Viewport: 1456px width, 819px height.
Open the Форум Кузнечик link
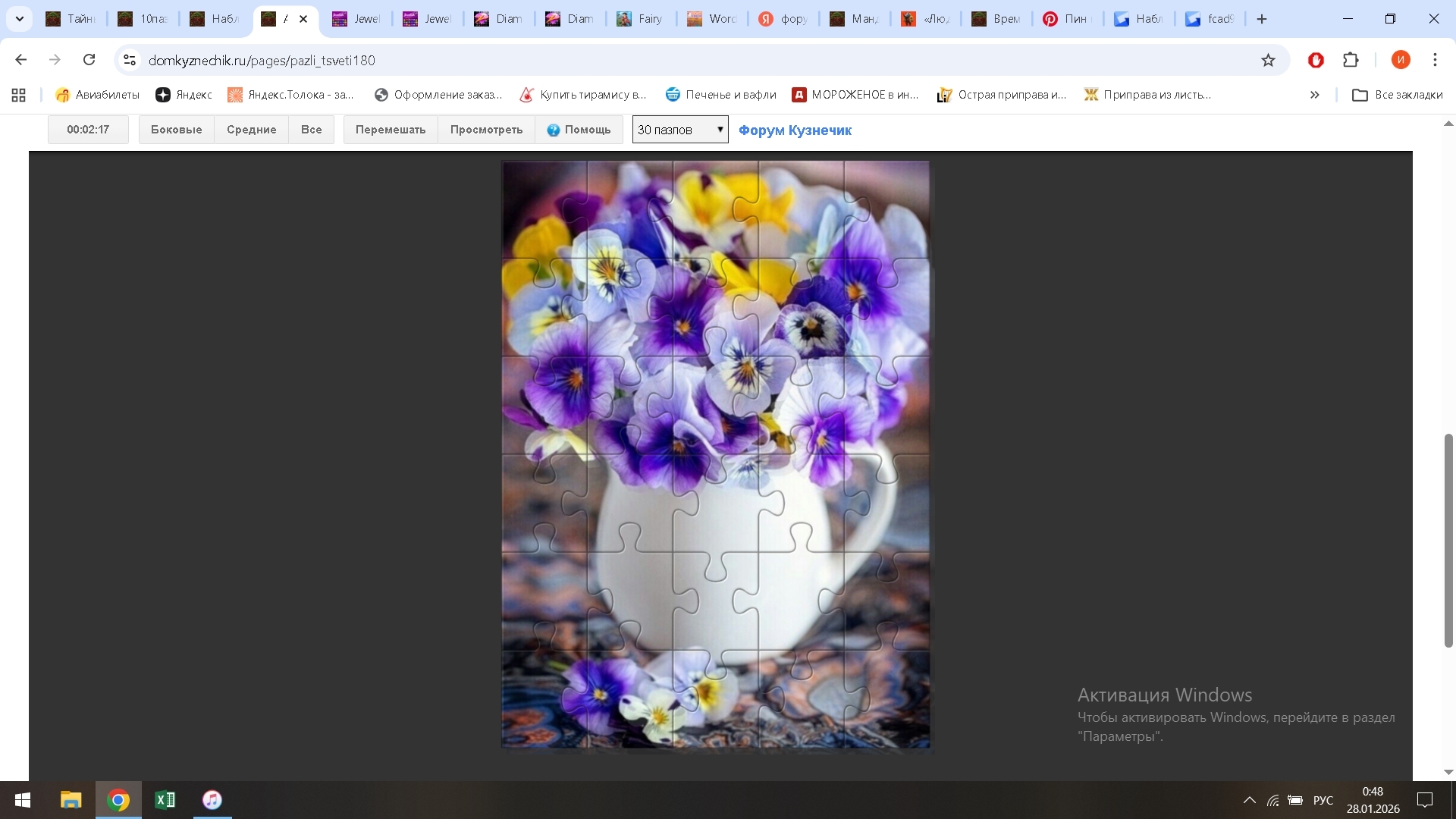tap(795, 130)
